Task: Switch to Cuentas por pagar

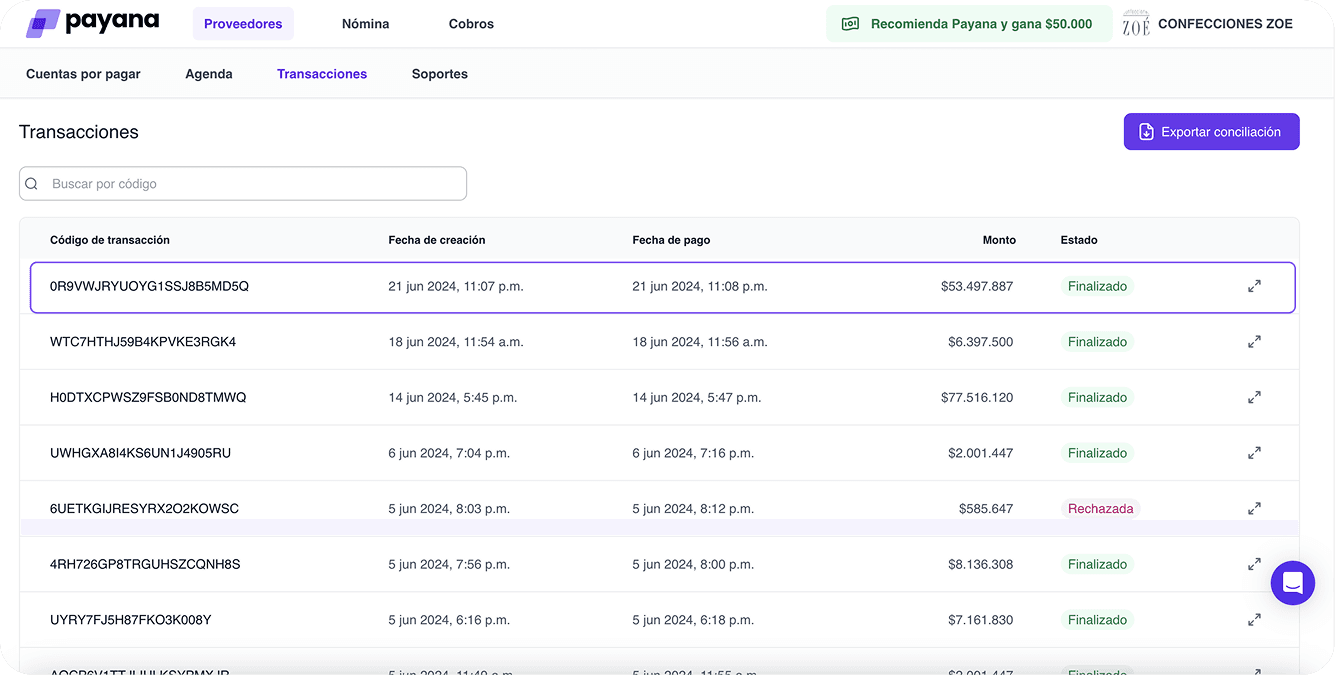Action: point(83,73)
